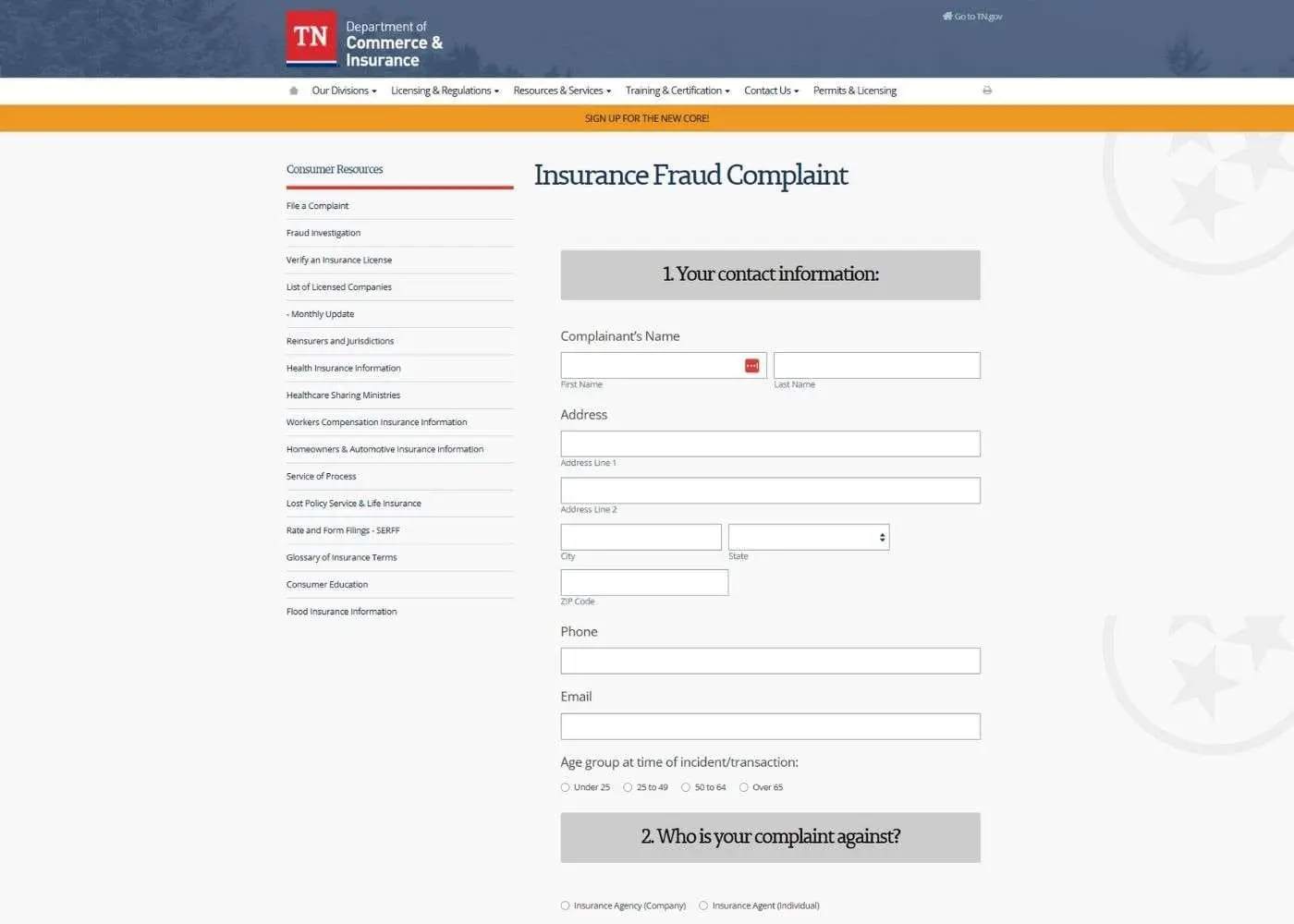Open Fraud Investigation sidebar link
This screenshot has width=1294, height=924.
tap(323, 233)
